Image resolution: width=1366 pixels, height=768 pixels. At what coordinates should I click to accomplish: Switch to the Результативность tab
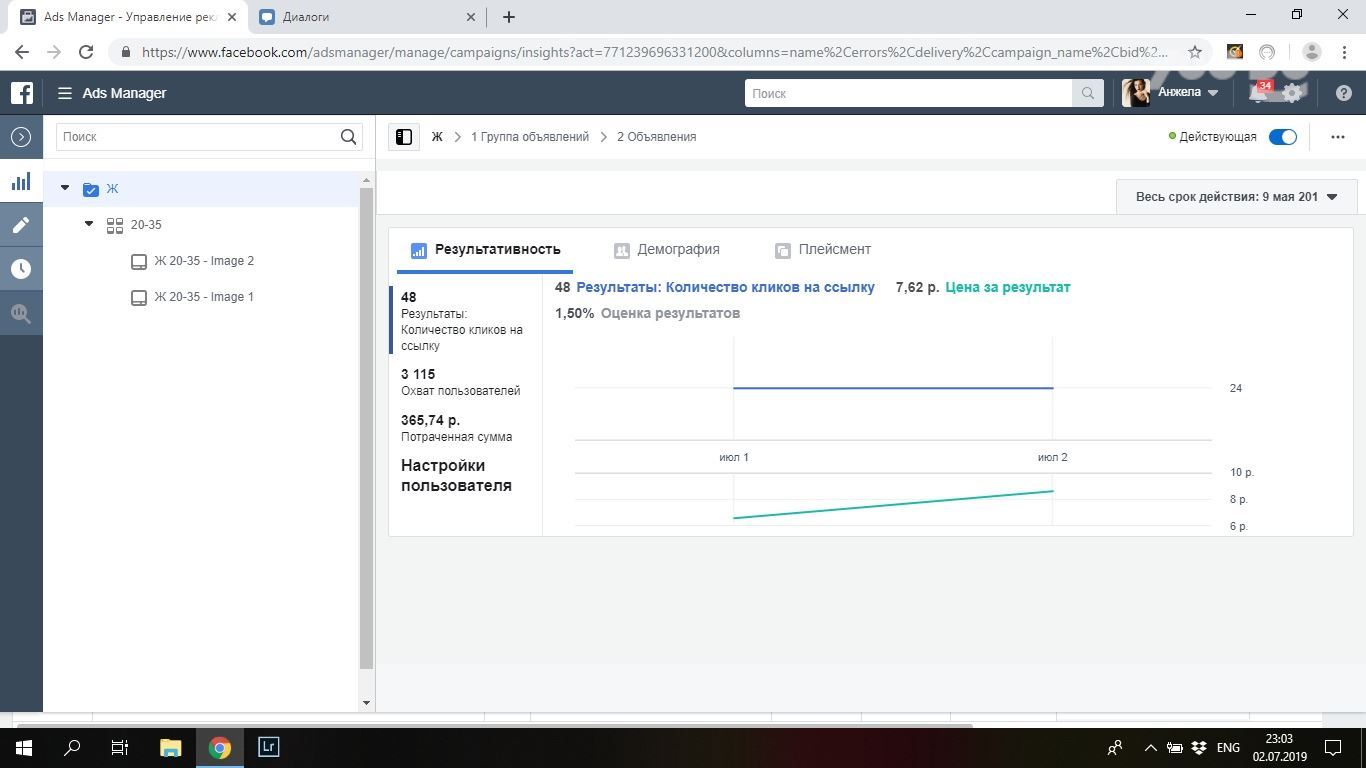click(485, 250)
